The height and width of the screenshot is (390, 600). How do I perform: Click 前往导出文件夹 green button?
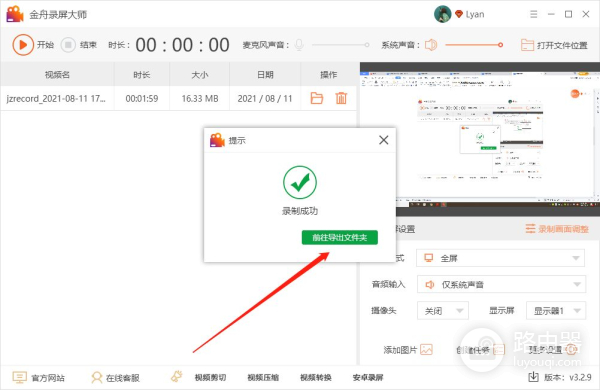[340, 237]
